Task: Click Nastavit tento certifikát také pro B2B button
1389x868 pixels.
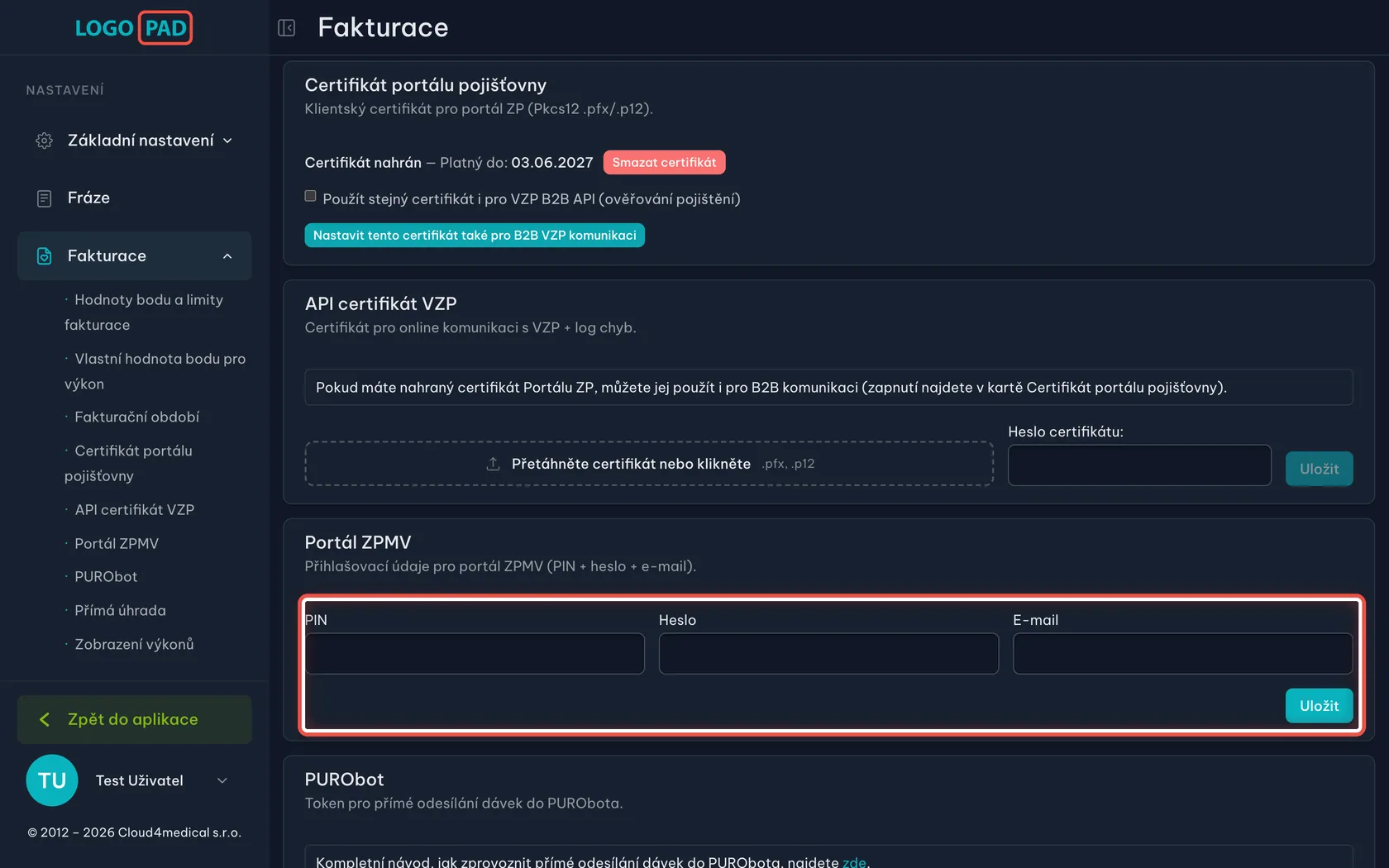Action: (475, 236)
